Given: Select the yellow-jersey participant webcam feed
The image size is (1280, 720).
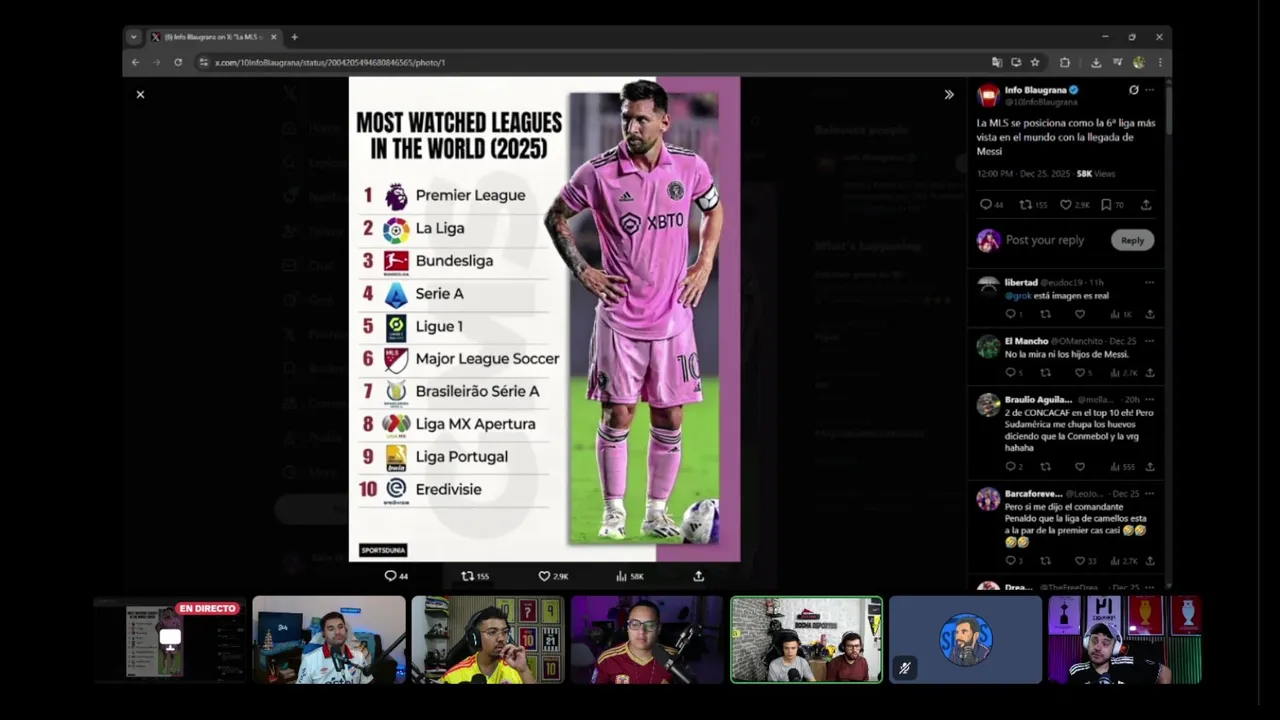Looking at the screenshot, I should pos(488,640).
